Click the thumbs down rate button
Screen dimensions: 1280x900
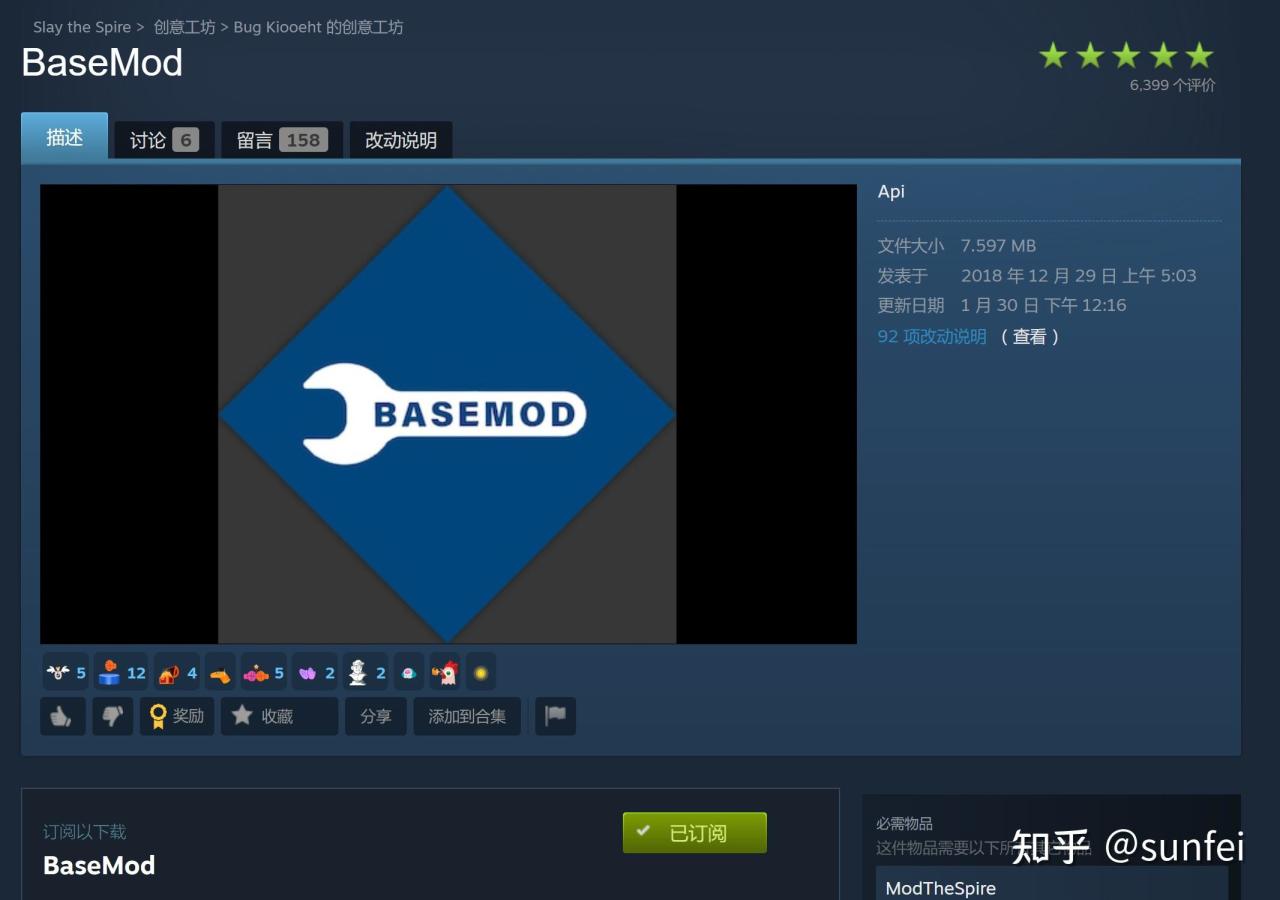tap(112, 716)
